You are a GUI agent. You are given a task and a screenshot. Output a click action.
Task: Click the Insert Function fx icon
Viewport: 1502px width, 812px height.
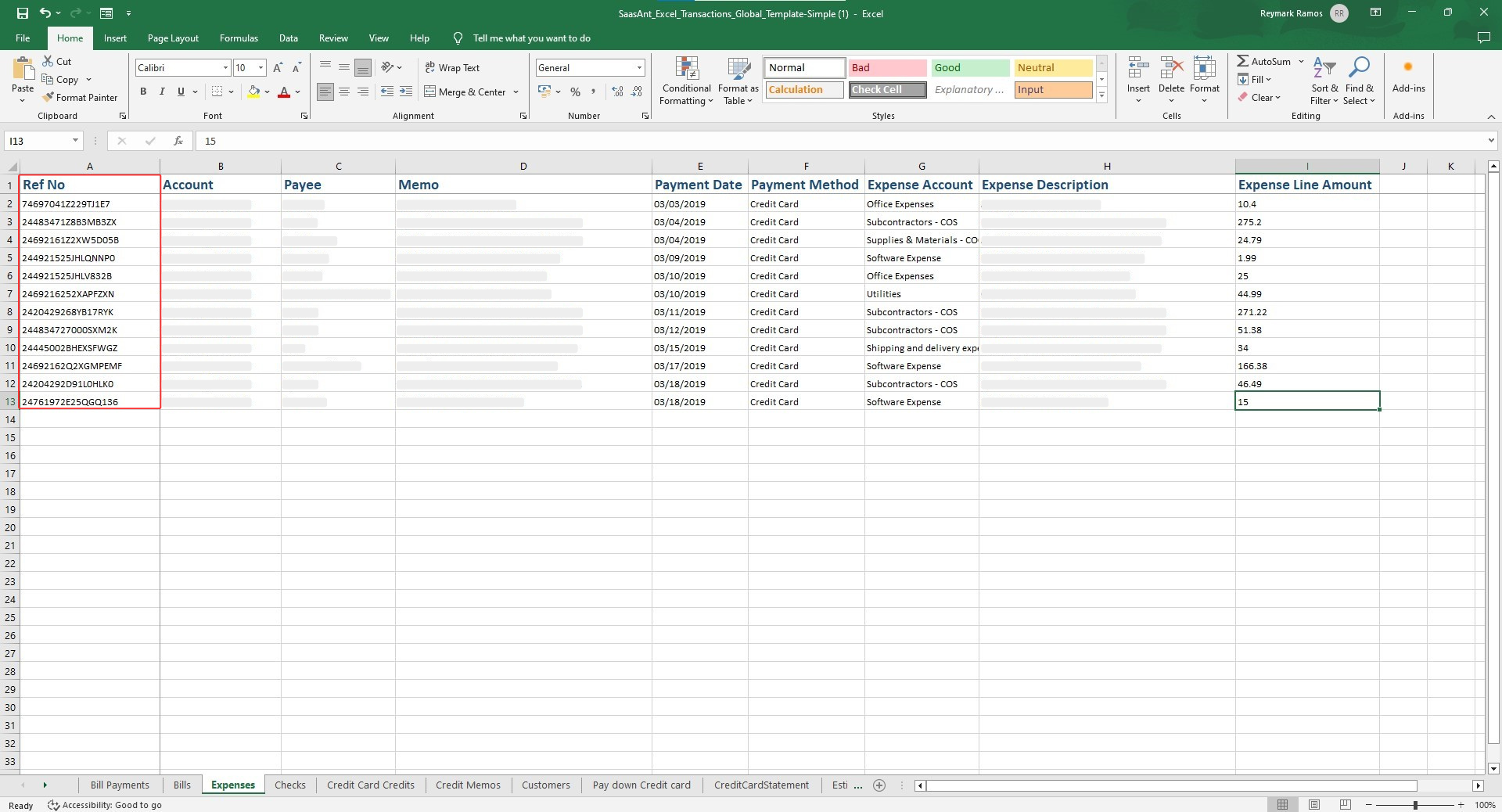(178, 141)
